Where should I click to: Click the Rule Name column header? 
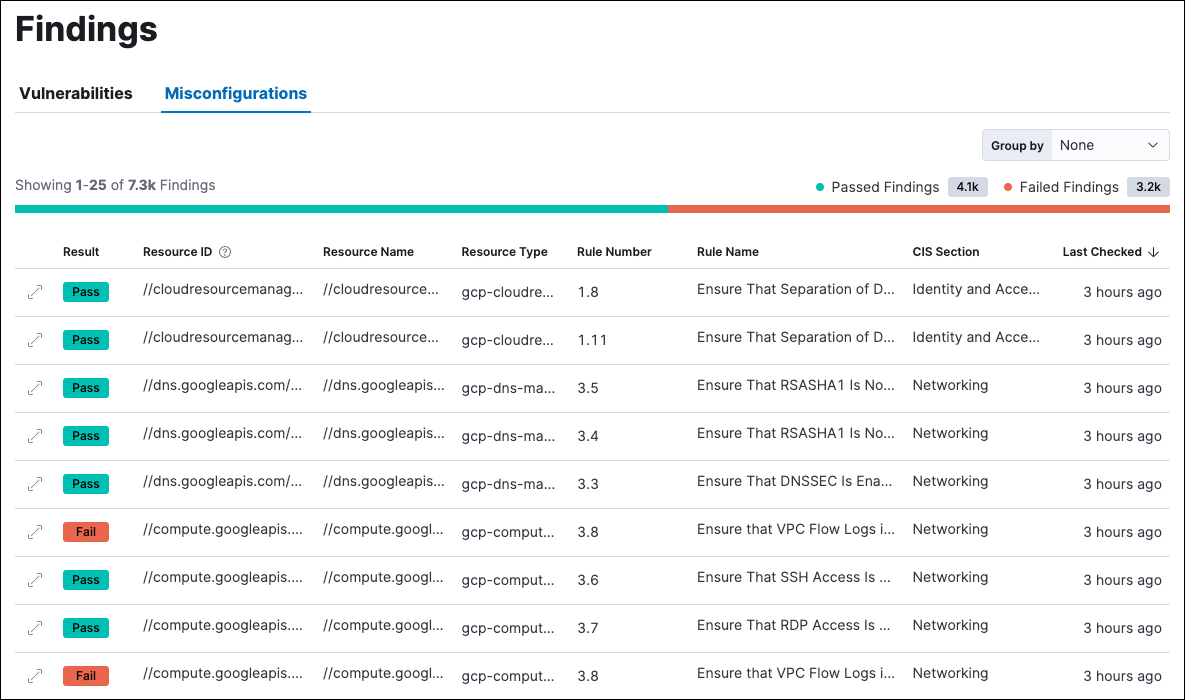click(728, 252)
